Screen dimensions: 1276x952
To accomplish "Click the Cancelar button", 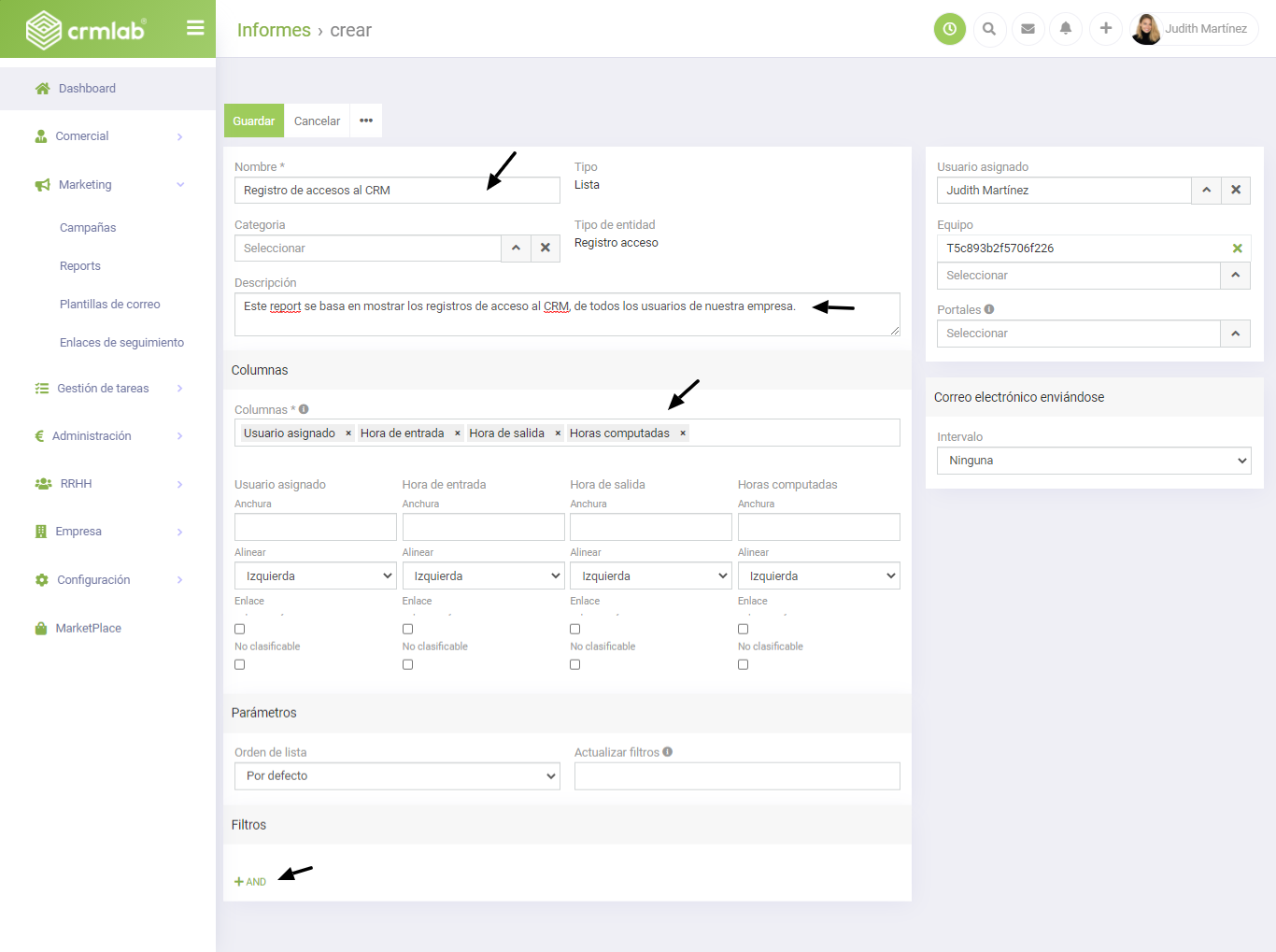I will 318,121.
